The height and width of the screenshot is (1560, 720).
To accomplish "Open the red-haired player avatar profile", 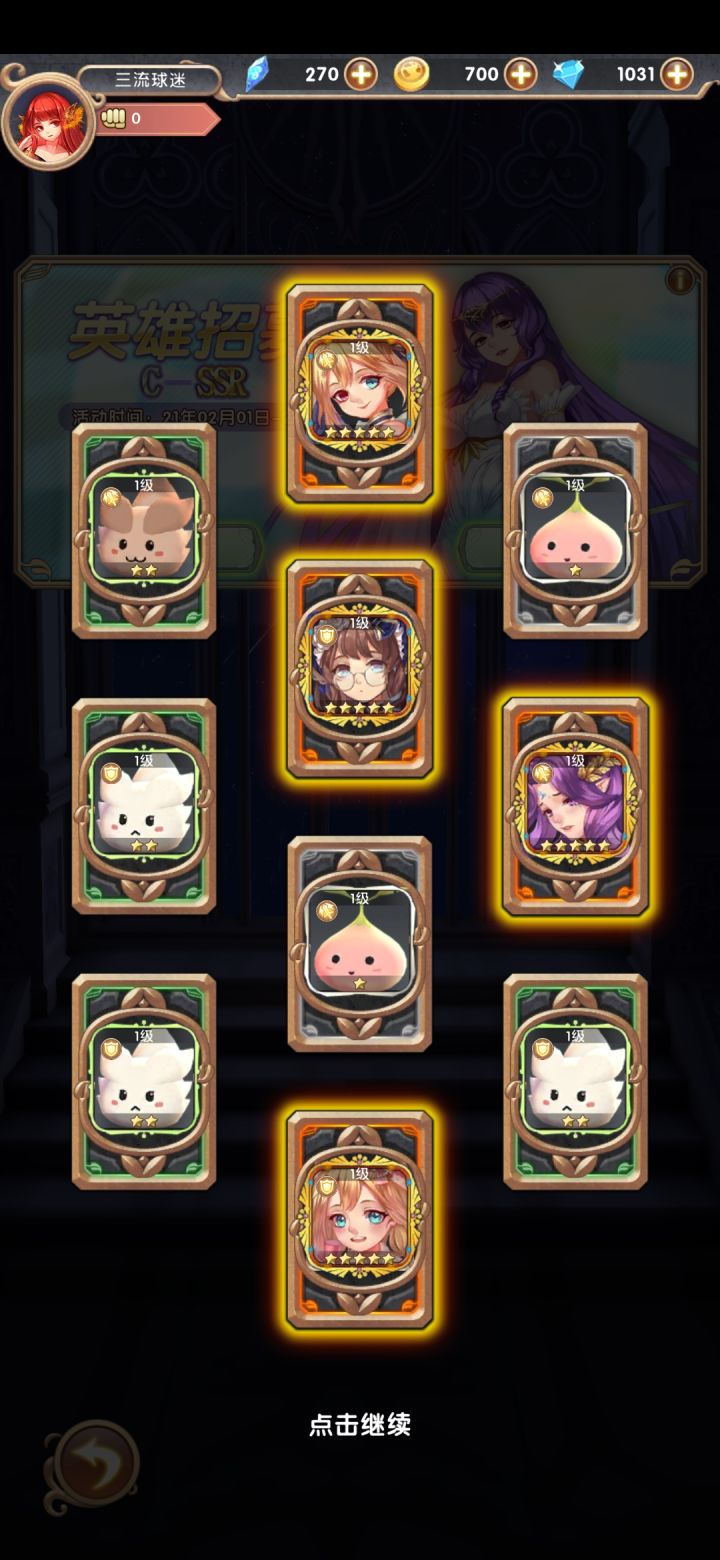I will 48,121.
